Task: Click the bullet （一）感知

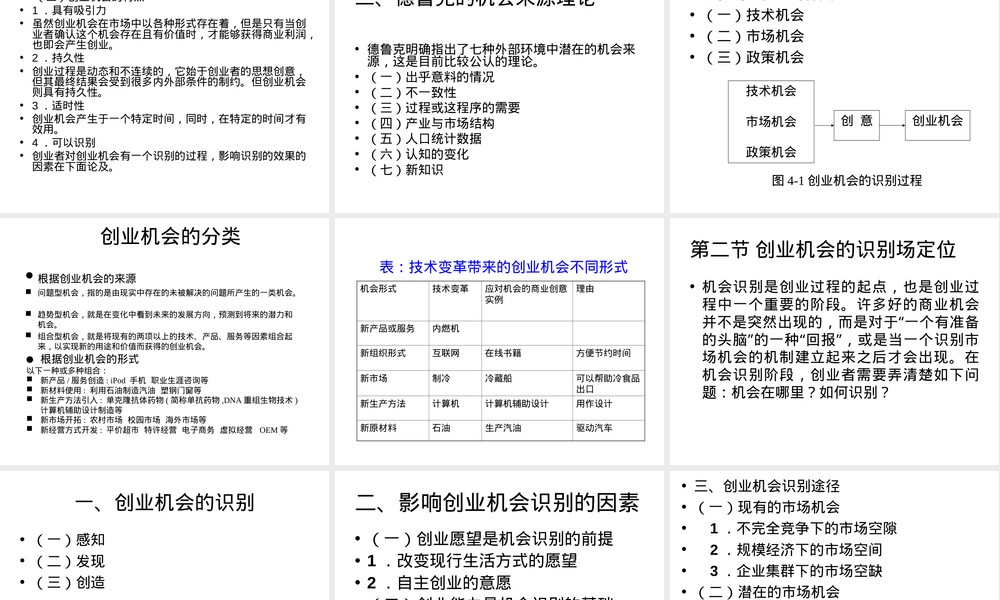Action: 70,540
